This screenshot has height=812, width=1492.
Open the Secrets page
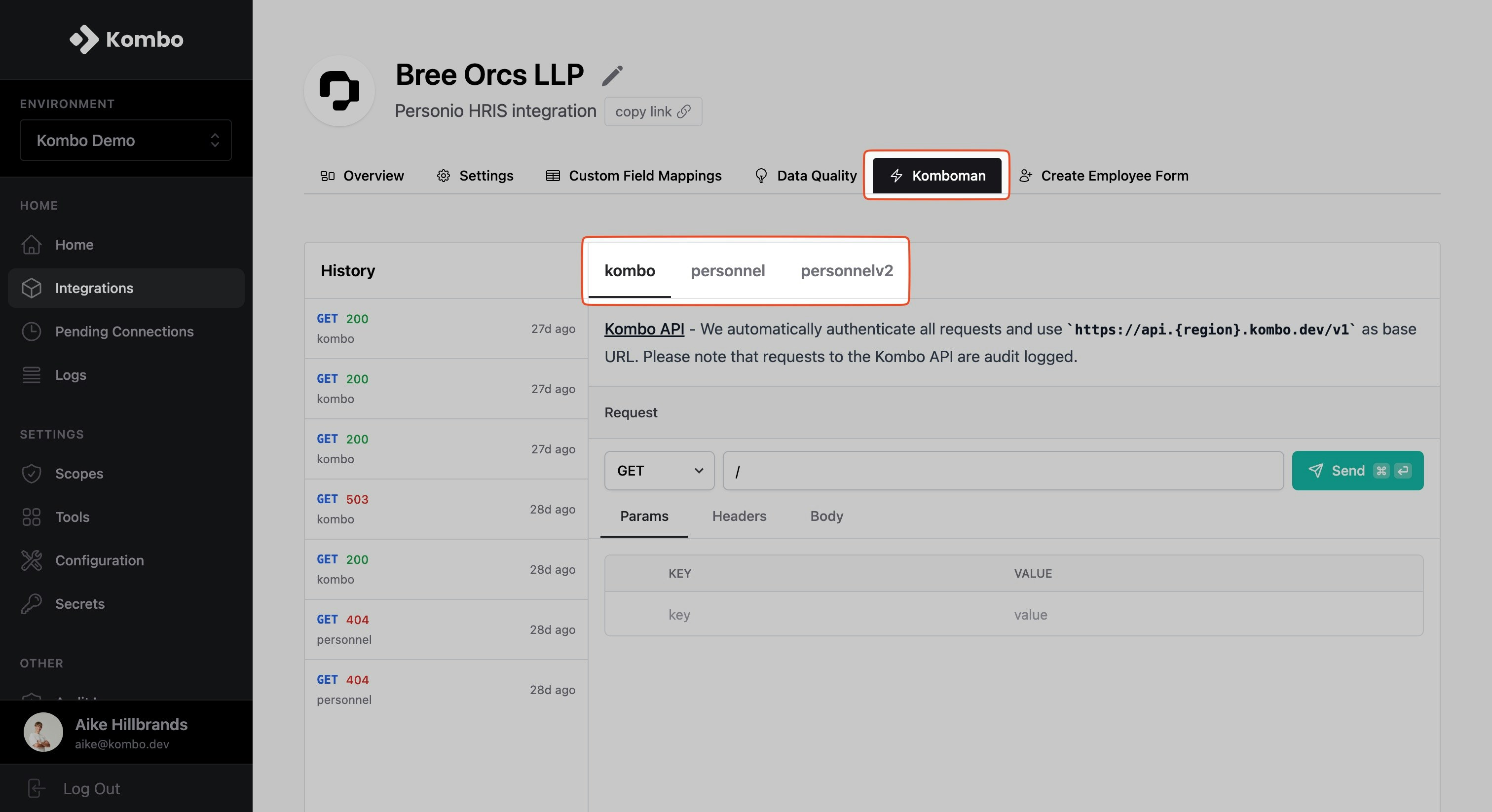tap(126, 603)
